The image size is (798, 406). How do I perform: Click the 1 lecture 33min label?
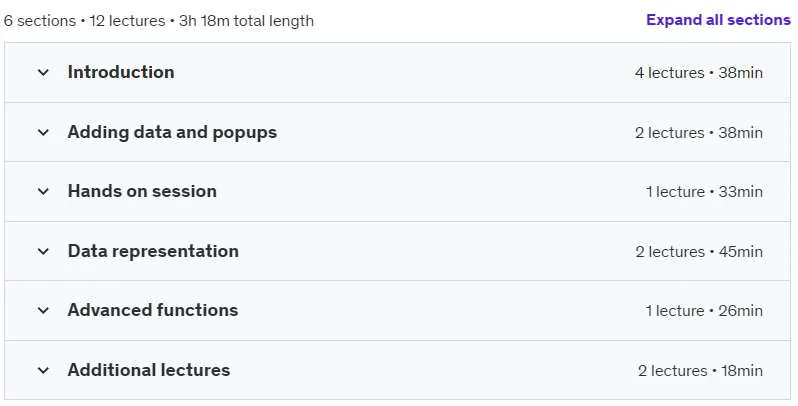point(704,192)
